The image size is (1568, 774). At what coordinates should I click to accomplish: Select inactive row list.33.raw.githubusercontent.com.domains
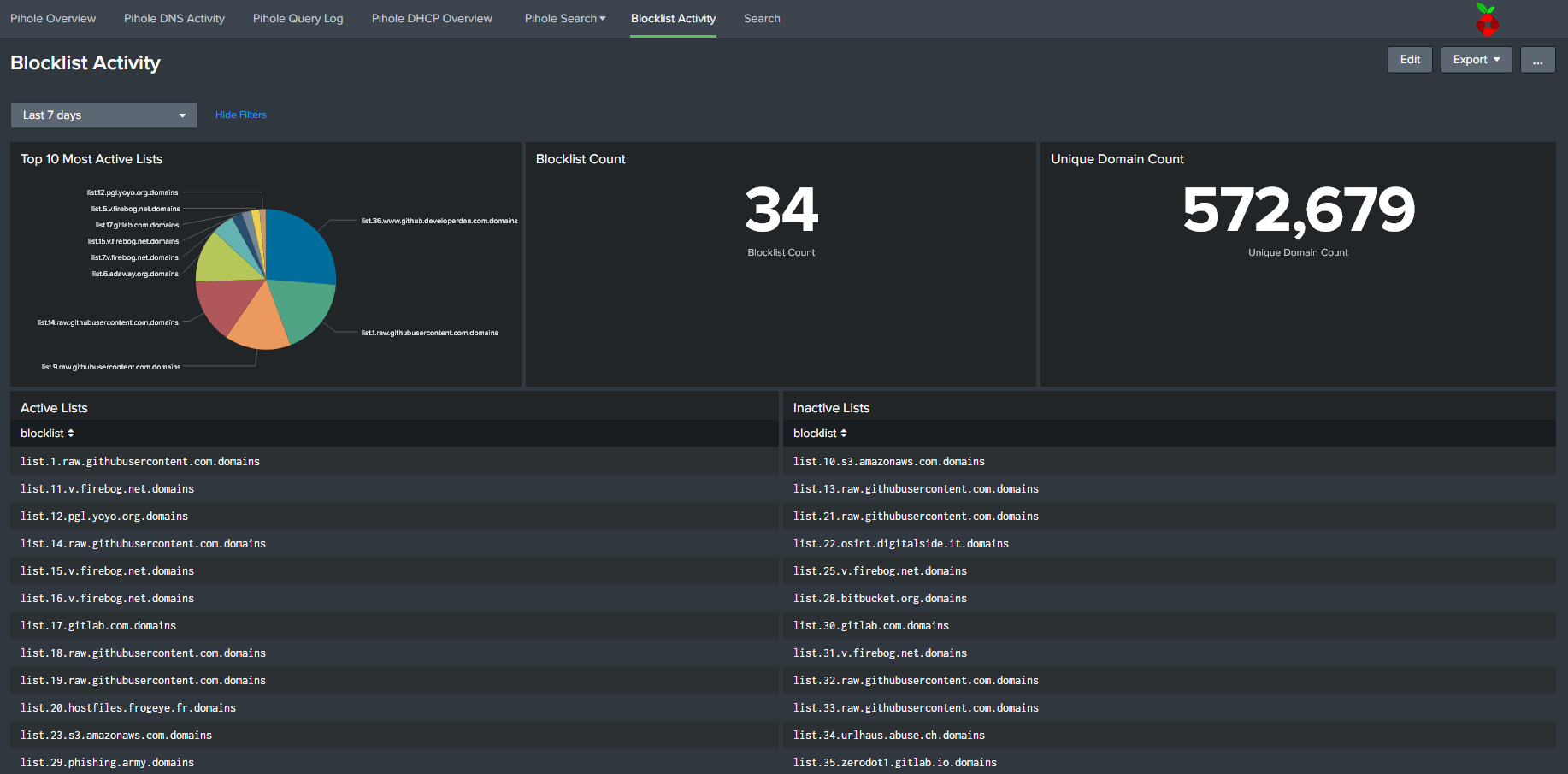point(1170,707)
